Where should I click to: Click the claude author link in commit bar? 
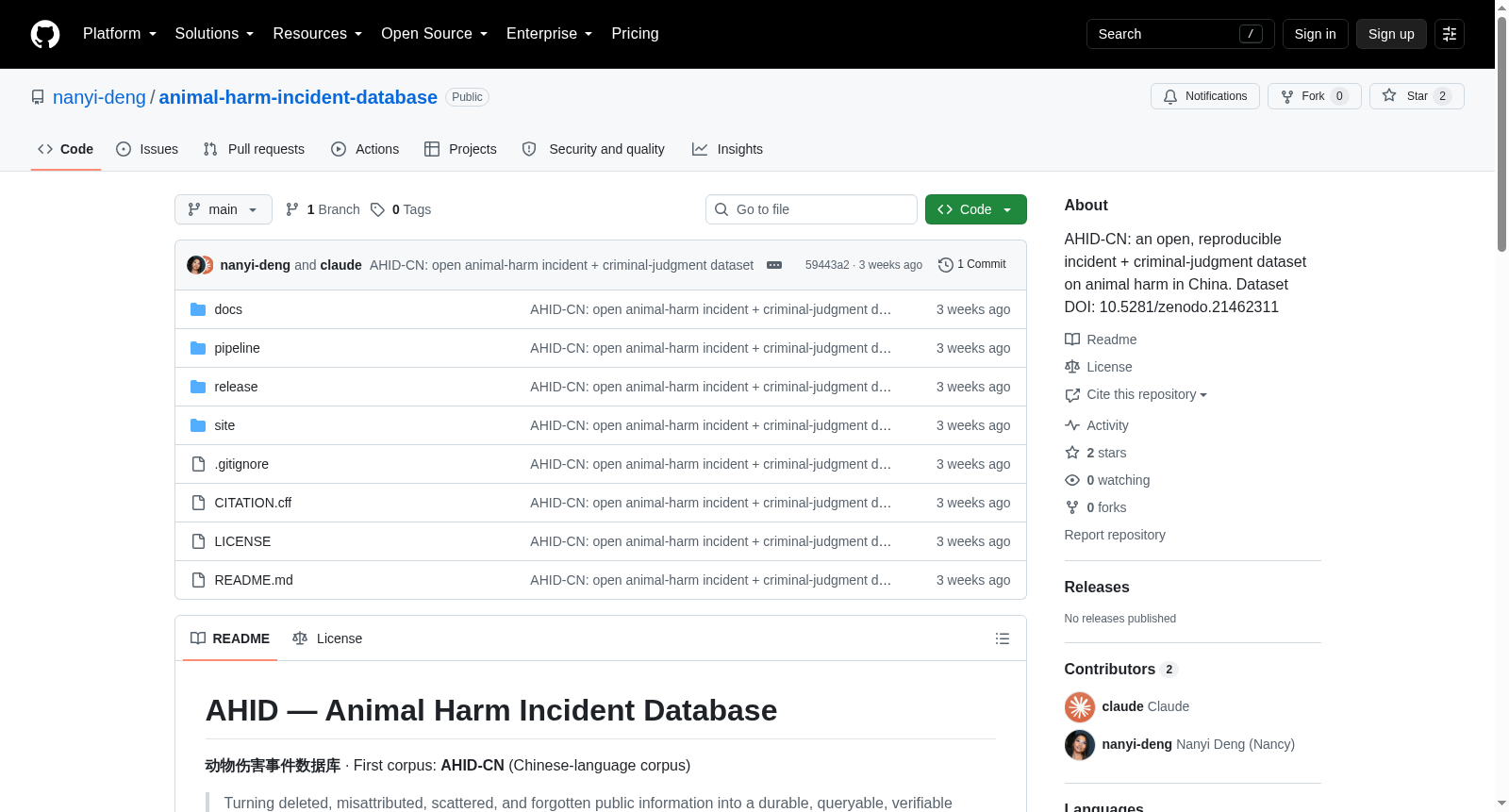click(x=341, y=265)
